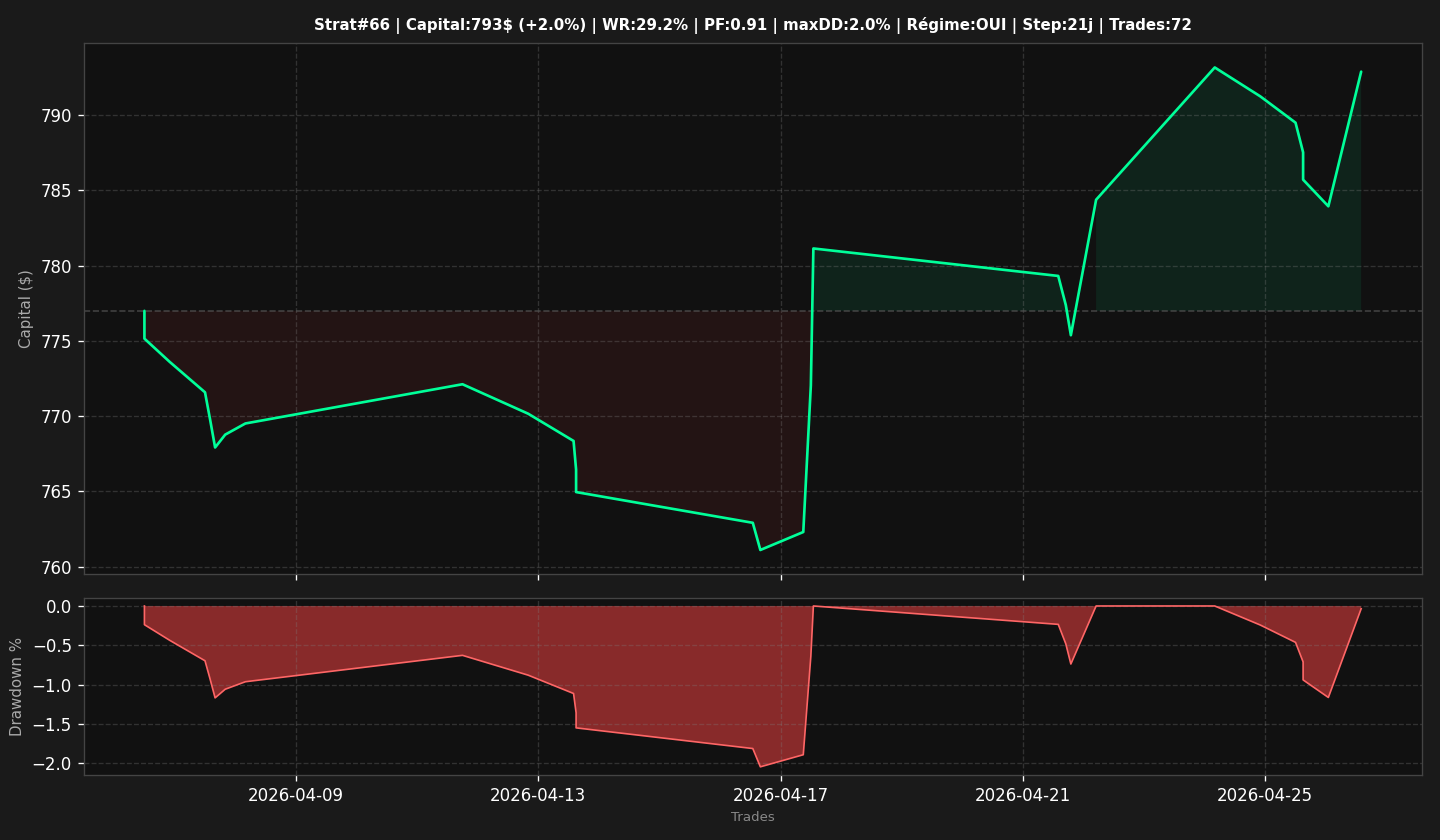The width and height of the screenshot is (1440, 840).
Task: Click the 775 tick on capital axis
Action: coord(58,342)
